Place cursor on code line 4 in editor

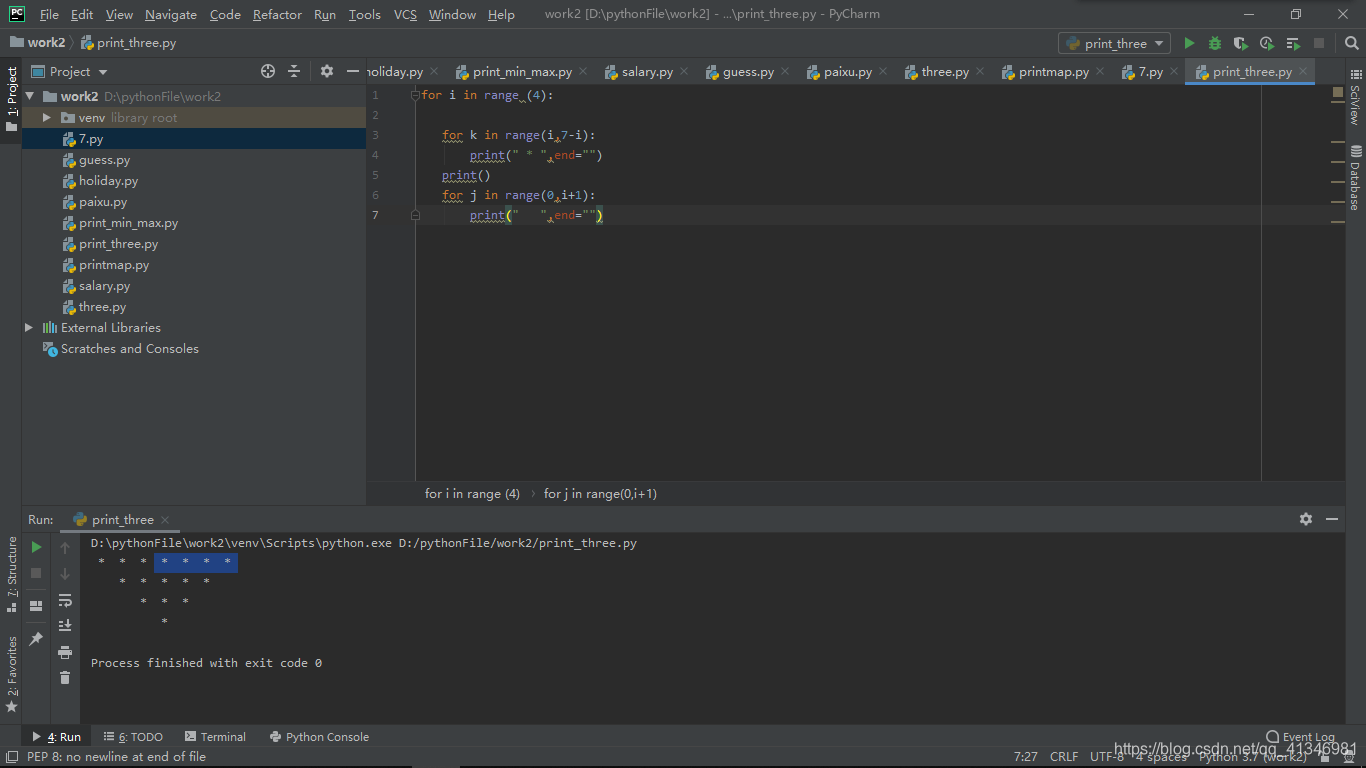coord(536,155)
